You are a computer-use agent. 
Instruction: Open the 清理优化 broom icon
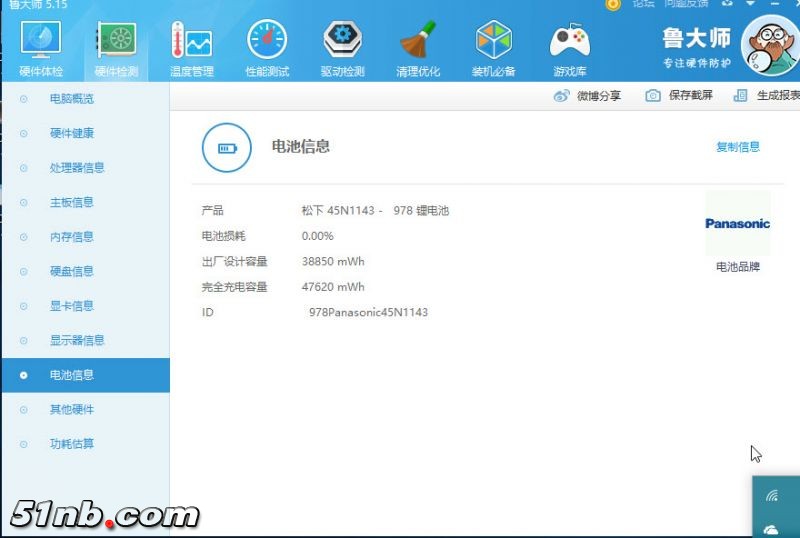click(417, 42)
